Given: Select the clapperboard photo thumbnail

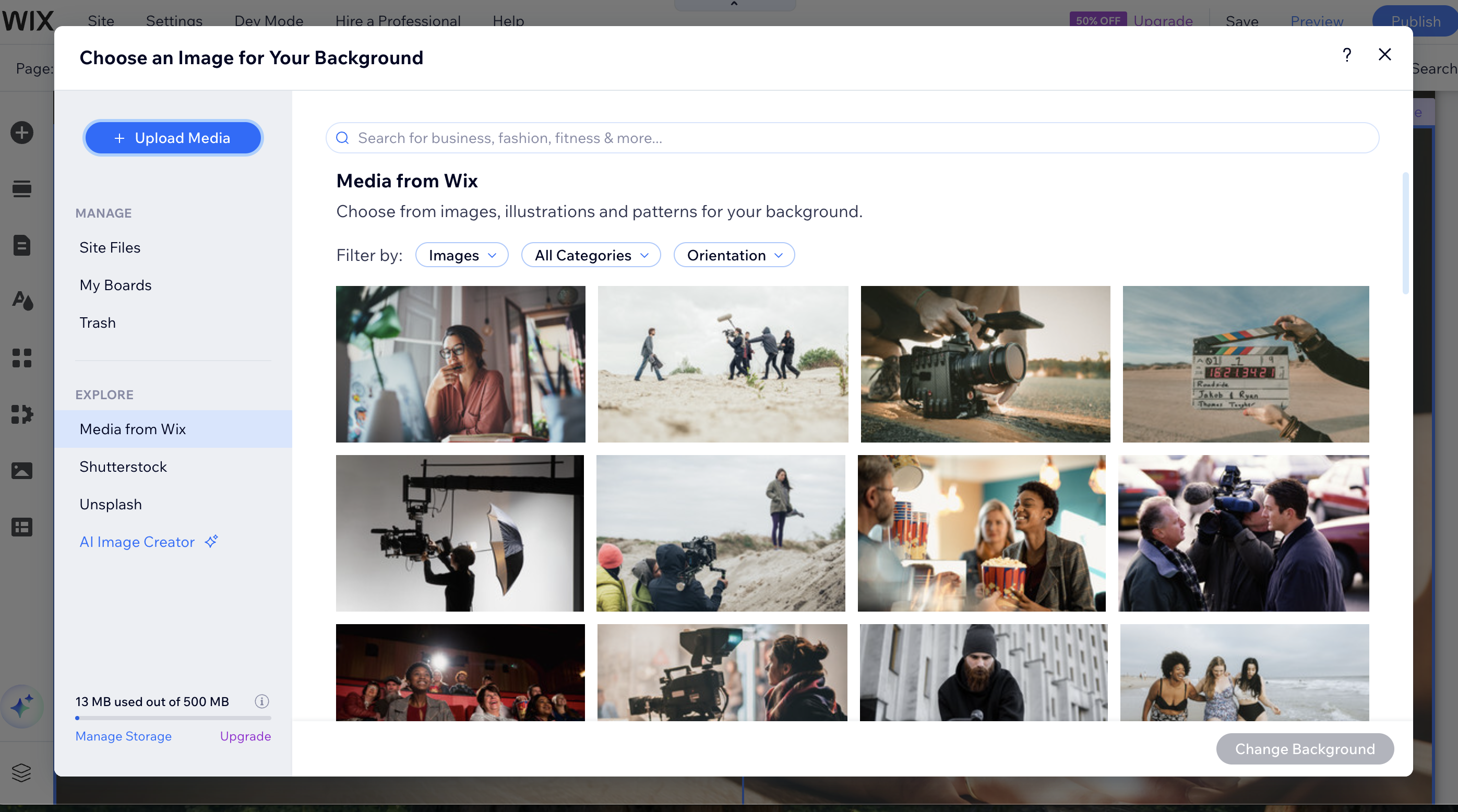Looking at the screenshot, I should 1246,364.
